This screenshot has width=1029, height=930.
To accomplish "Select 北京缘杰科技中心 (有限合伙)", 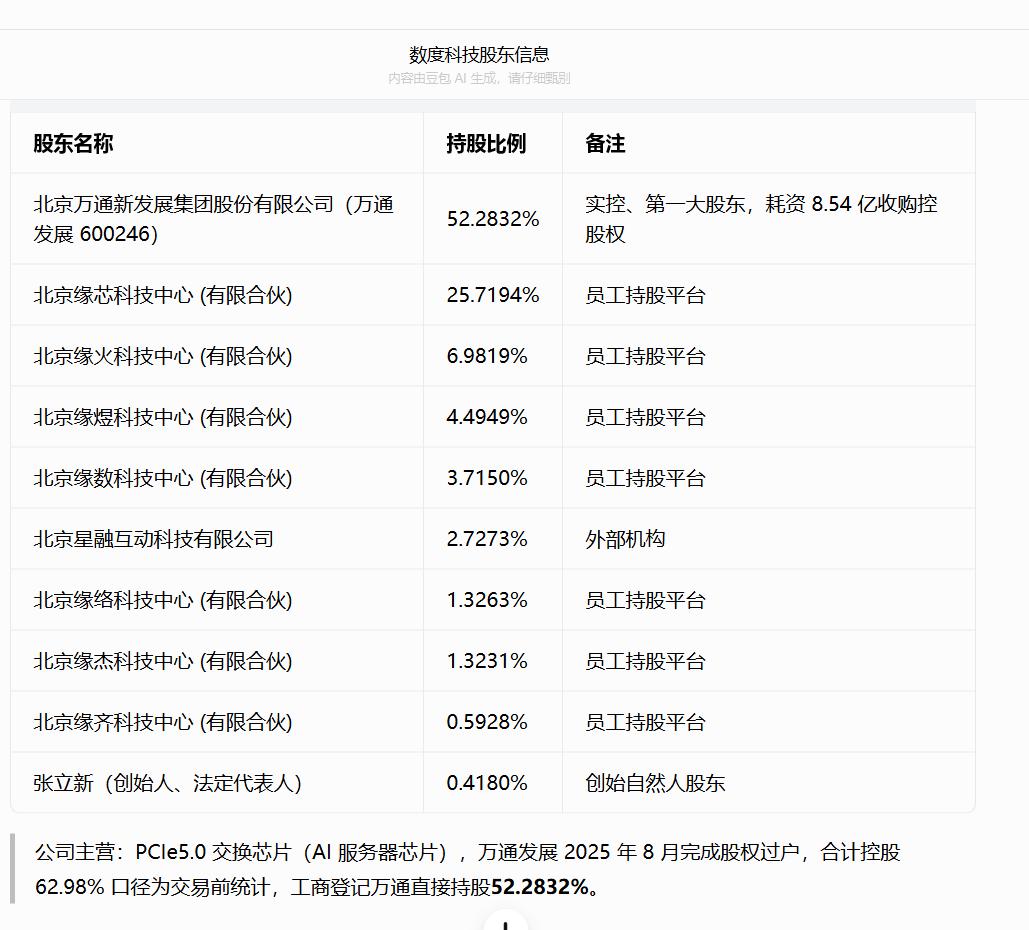I will pyautogui.click(x=163, y=662).
